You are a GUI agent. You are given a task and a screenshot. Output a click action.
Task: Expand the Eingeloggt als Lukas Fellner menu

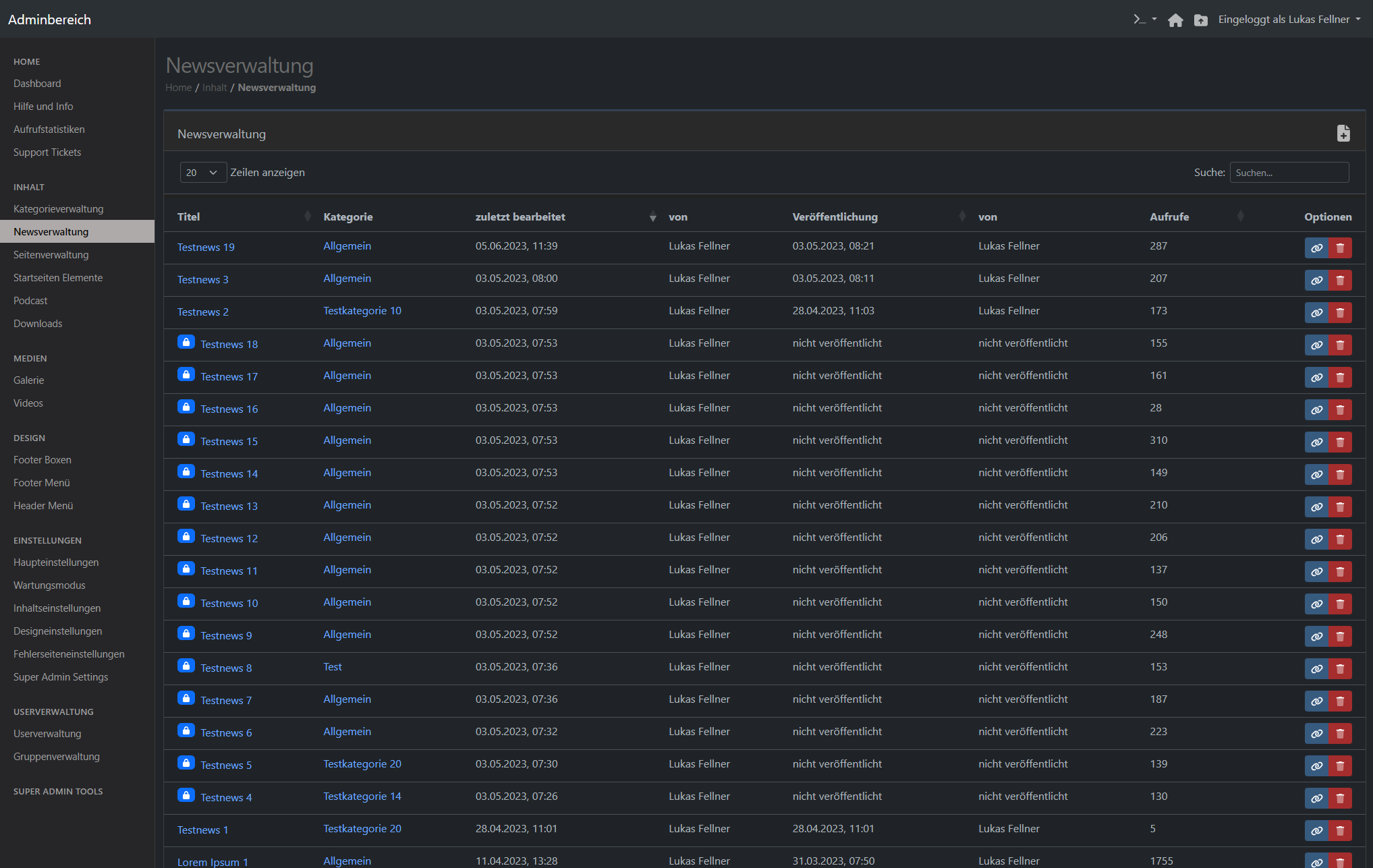[x=1289, y=20]
